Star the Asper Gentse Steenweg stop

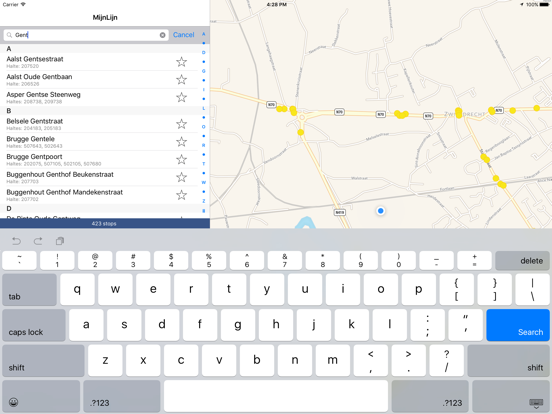pyautogui.click(x=181, y=97)
